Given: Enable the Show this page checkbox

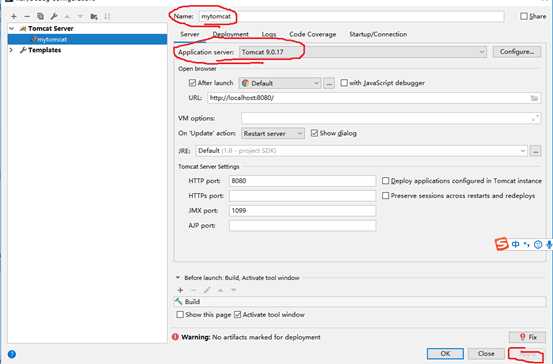Looking at the screenshot, I should (180, 315).
